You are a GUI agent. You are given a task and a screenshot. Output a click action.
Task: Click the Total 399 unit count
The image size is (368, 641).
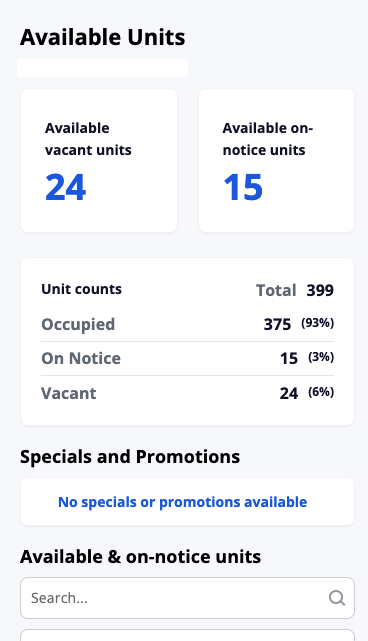click(x=295, y=290)
